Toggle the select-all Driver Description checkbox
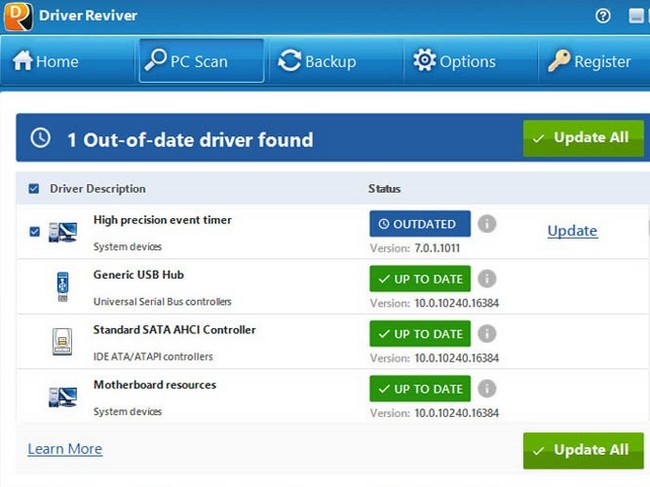 [x=34, y=189]
